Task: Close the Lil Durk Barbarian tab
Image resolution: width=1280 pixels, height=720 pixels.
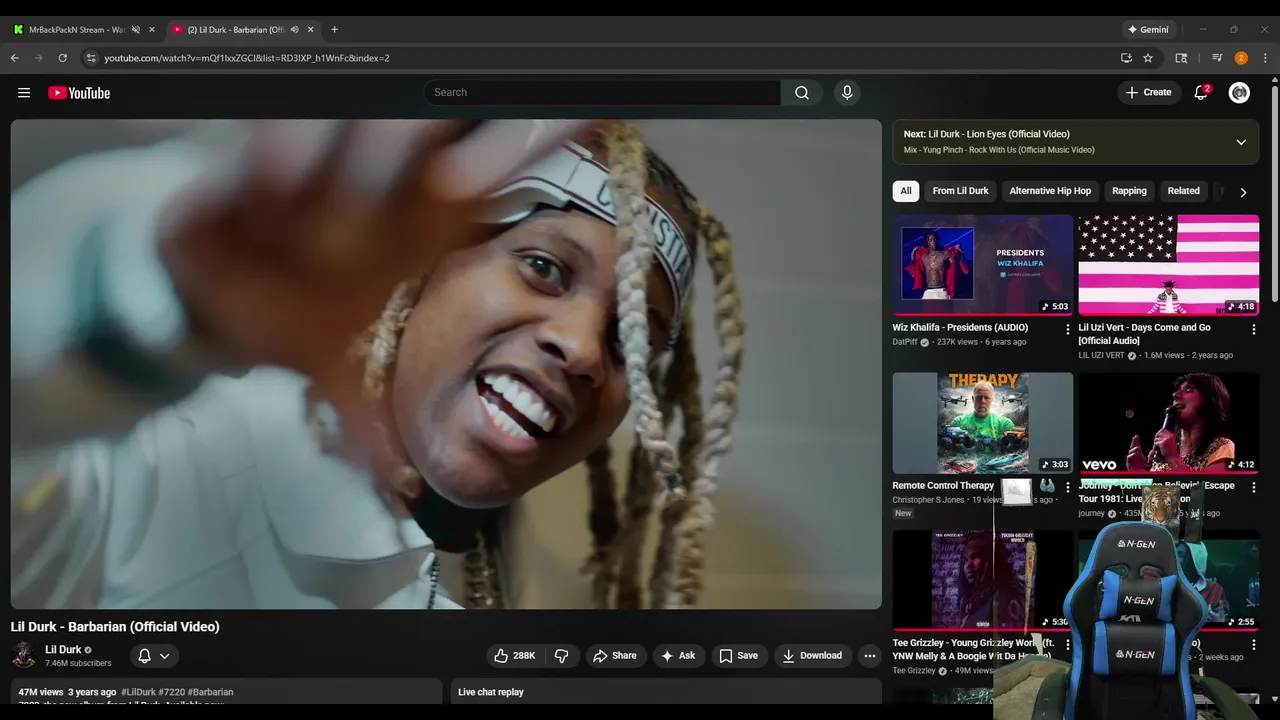Action: coord(310,29)
